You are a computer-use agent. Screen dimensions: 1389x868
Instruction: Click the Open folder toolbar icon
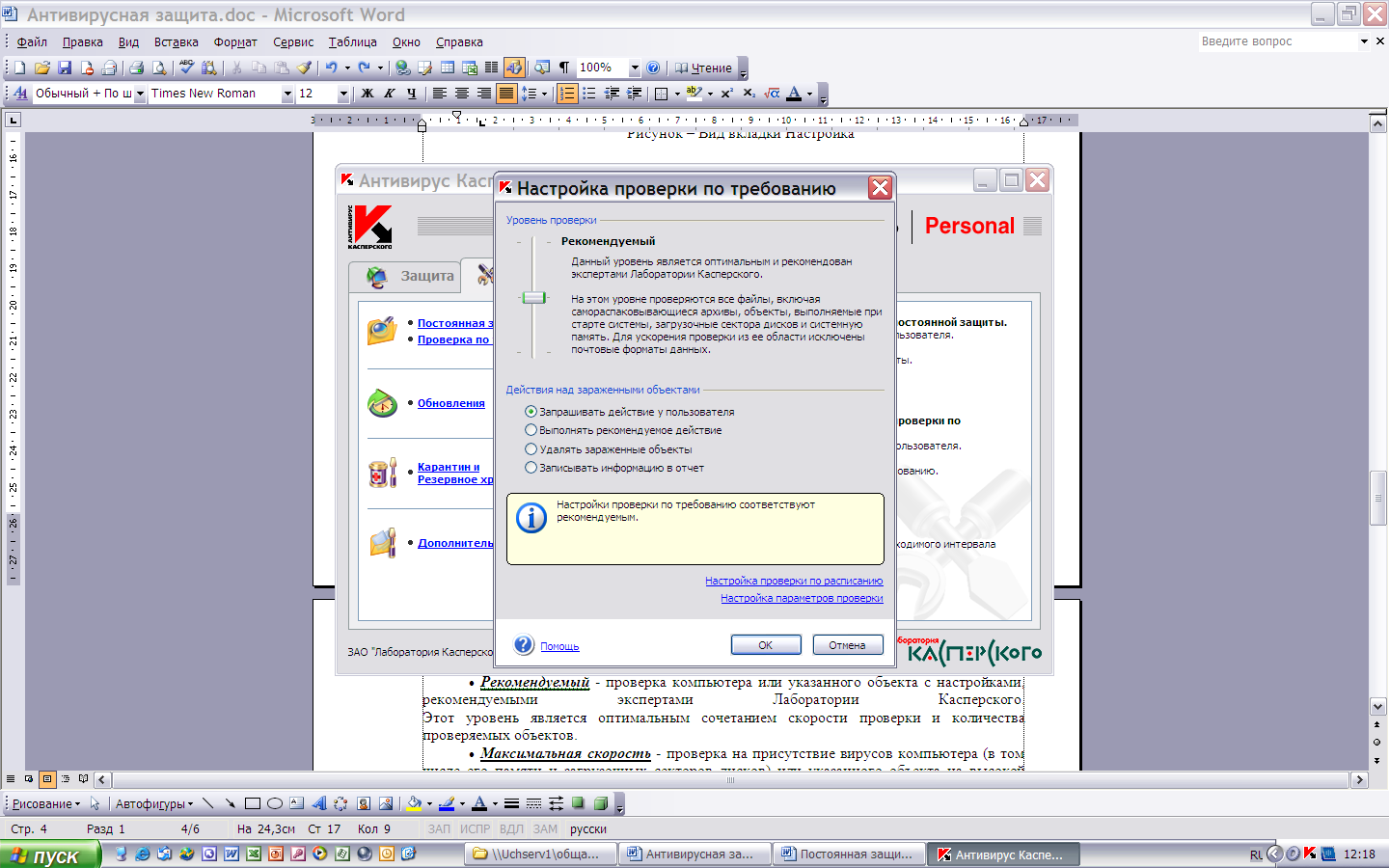41,68
